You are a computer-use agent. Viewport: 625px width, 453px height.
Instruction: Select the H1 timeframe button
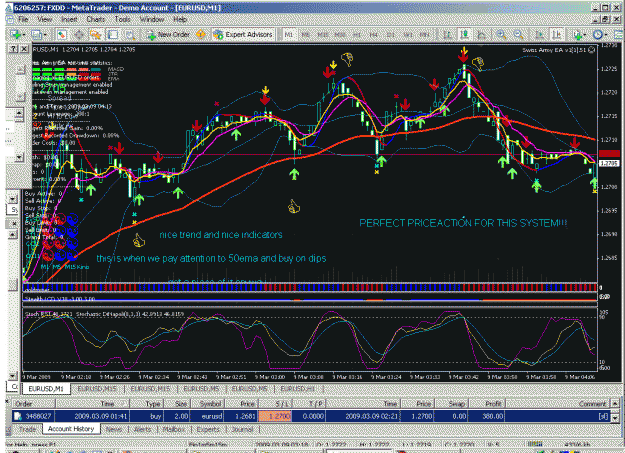[x=357, y=35]
